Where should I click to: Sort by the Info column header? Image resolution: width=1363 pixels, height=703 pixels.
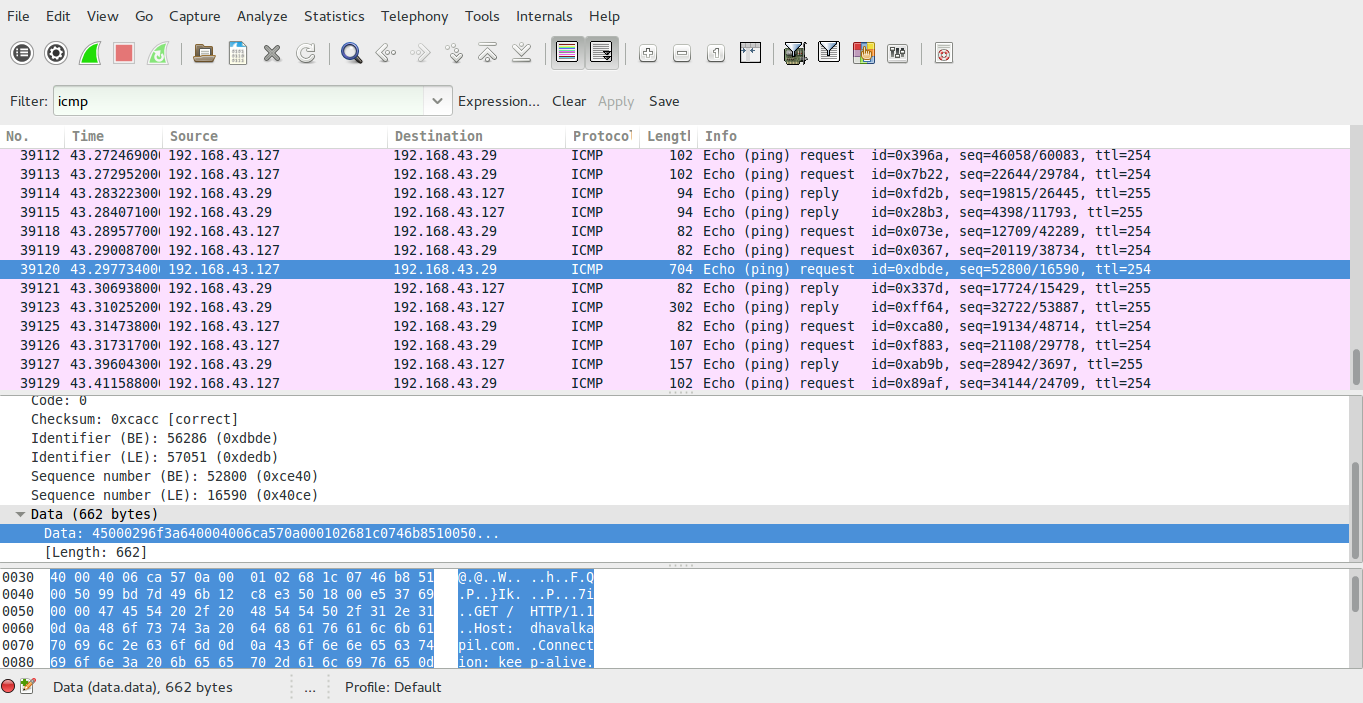pyautogui.click(x=1024, y=136)
